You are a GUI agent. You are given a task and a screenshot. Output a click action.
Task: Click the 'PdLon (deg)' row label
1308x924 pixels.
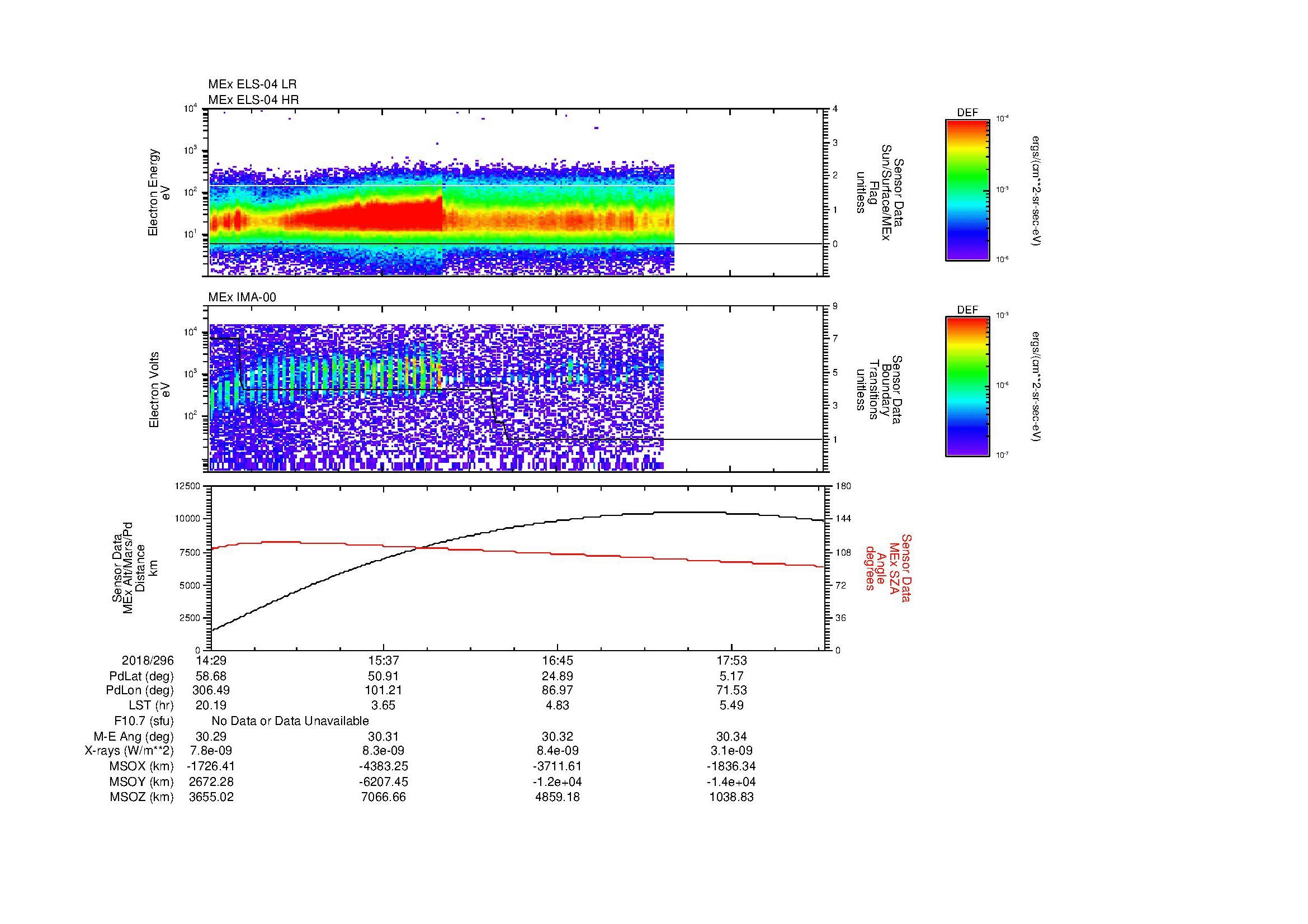coord(140,690)
